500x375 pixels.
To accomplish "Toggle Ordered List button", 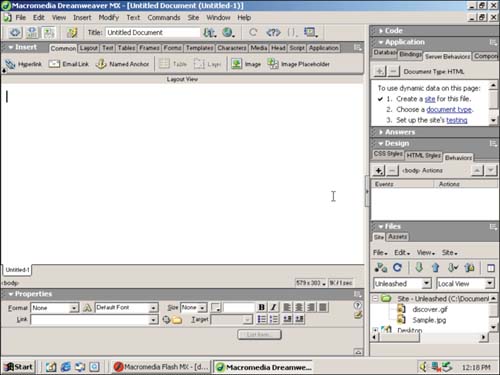I will coord(274,319).
